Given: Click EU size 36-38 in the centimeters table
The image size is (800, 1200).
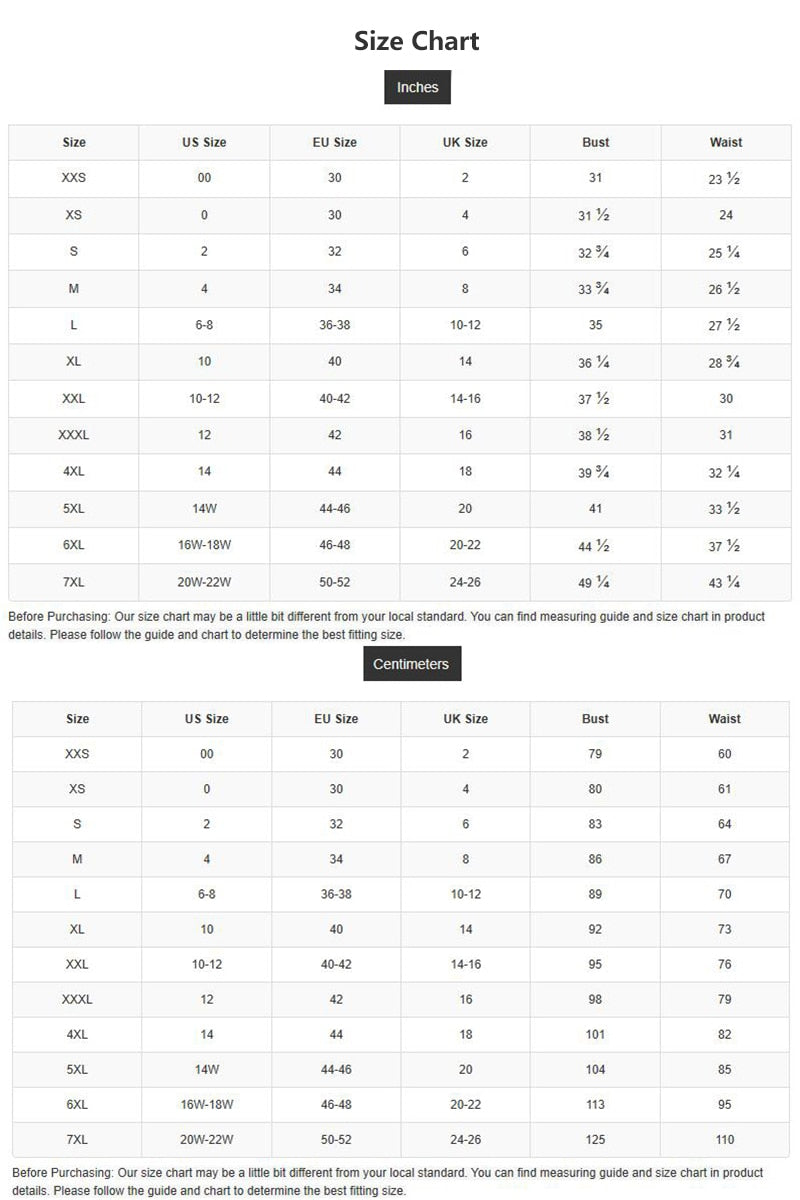Looking at the screenshot, I should tap(336, 894).
